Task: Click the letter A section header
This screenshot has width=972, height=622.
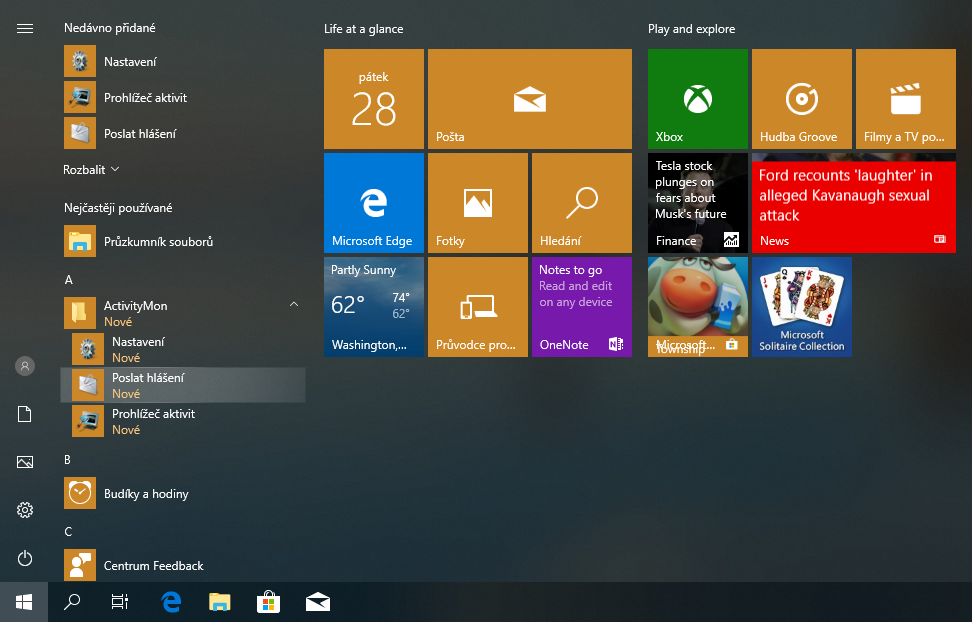Action: click(68, 280)
